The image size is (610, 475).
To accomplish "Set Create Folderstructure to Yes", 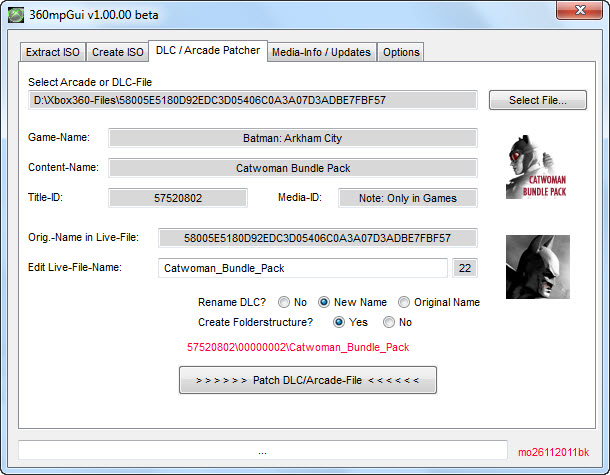I will 339,322.
